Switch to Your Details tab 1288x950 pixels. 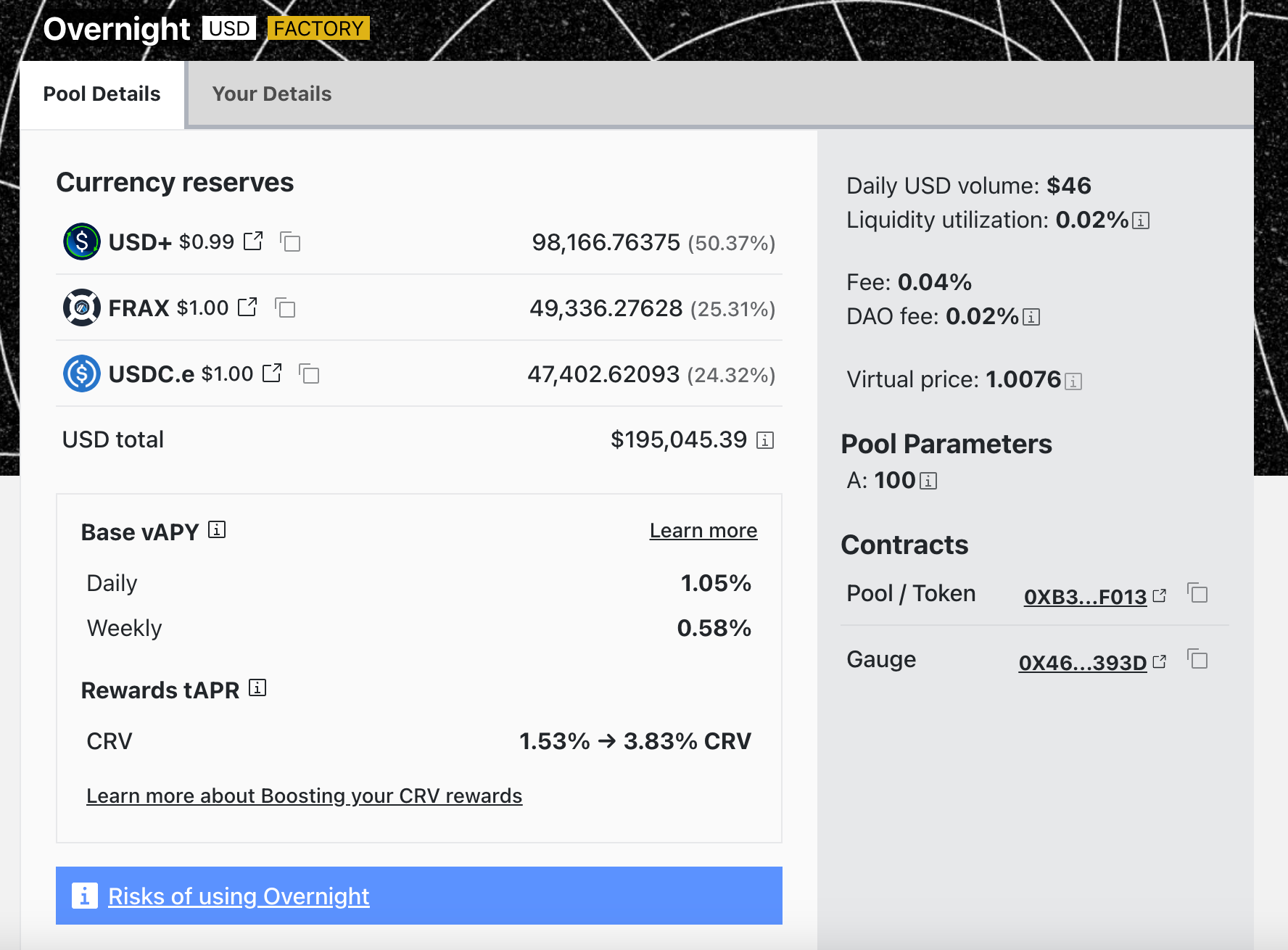coord(271,94)
